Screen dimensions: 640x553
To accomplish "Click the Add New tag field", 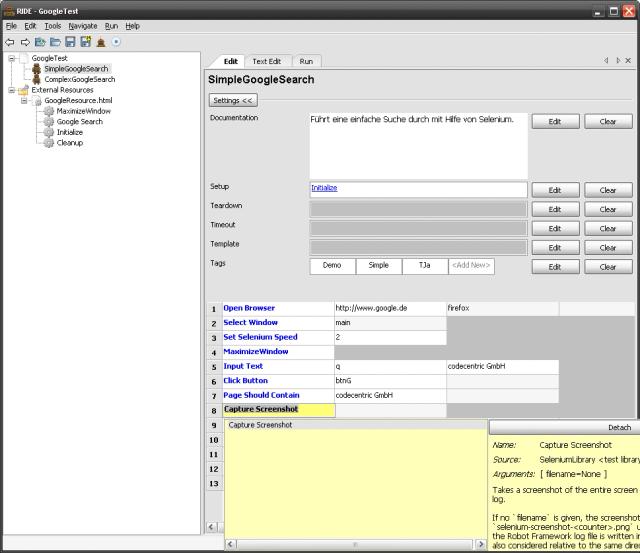I will coord(470,266).
